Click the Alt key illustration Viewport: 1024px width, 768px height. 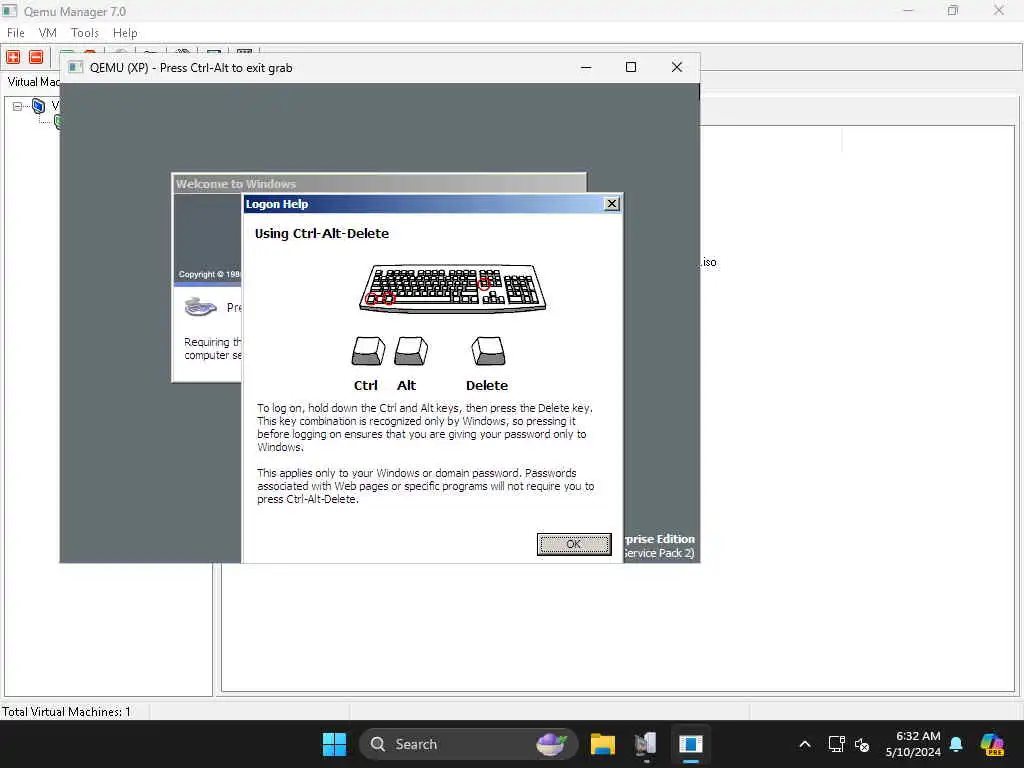pyautogui.click(x=411, y=351)
